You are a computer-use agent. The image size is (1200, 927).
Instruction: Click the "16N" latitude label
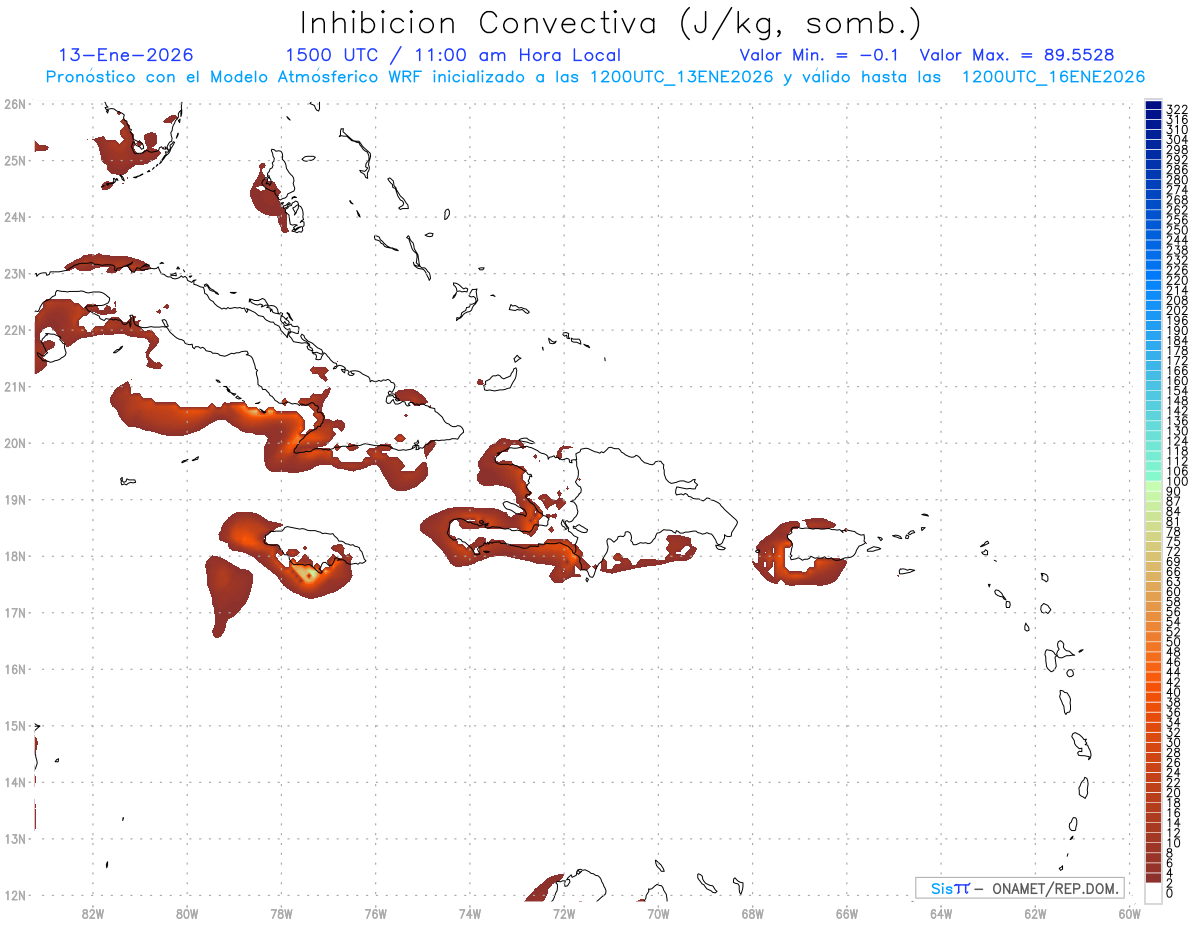click(x=15, y=669)
